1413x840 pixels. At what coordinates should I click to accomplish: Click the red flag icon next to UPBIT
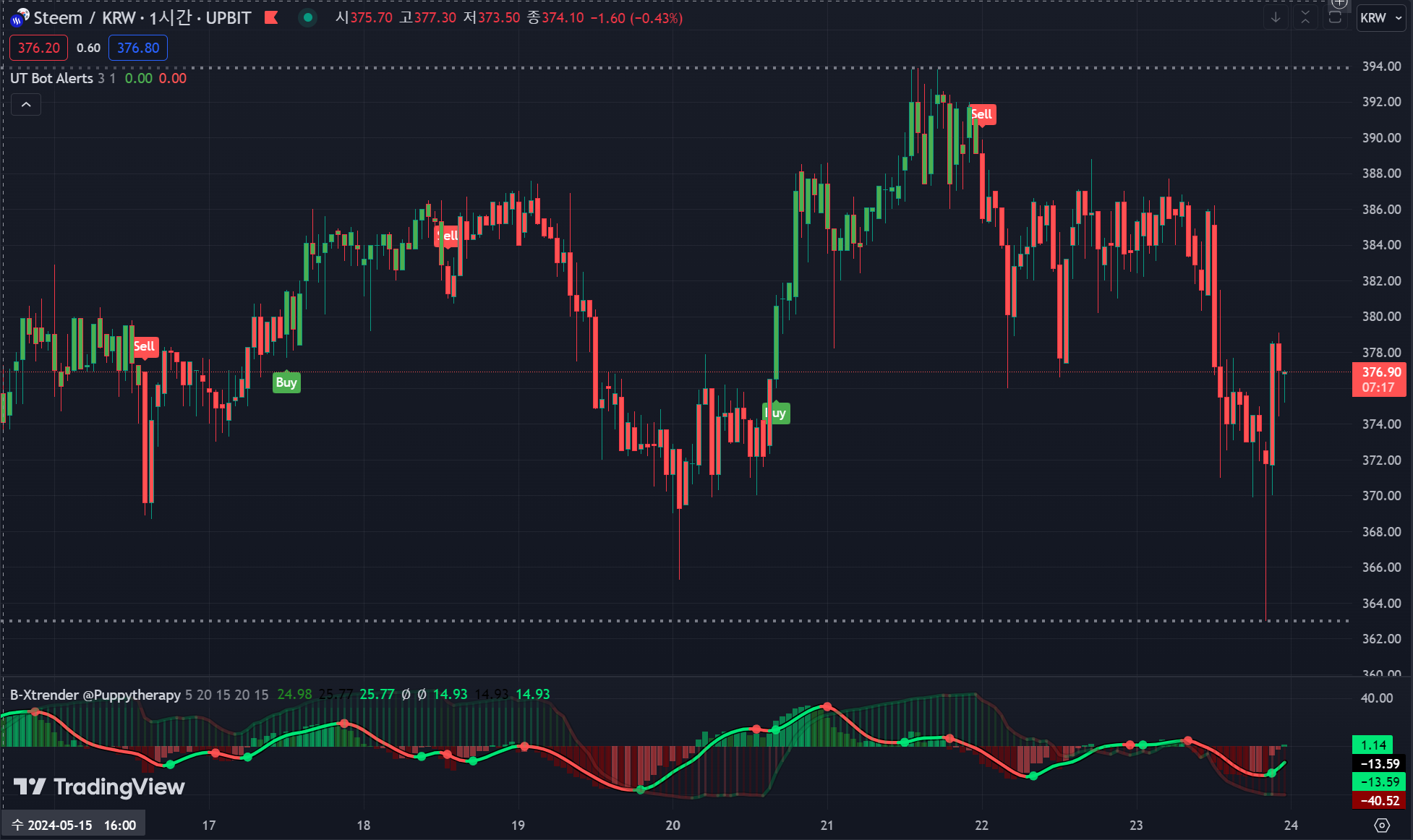tap(271, 17)
